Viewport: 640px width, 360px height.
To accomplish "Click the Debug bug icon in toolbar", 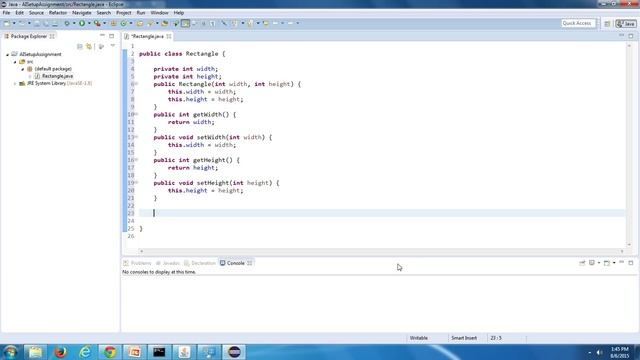I will [x=67, y=23].
